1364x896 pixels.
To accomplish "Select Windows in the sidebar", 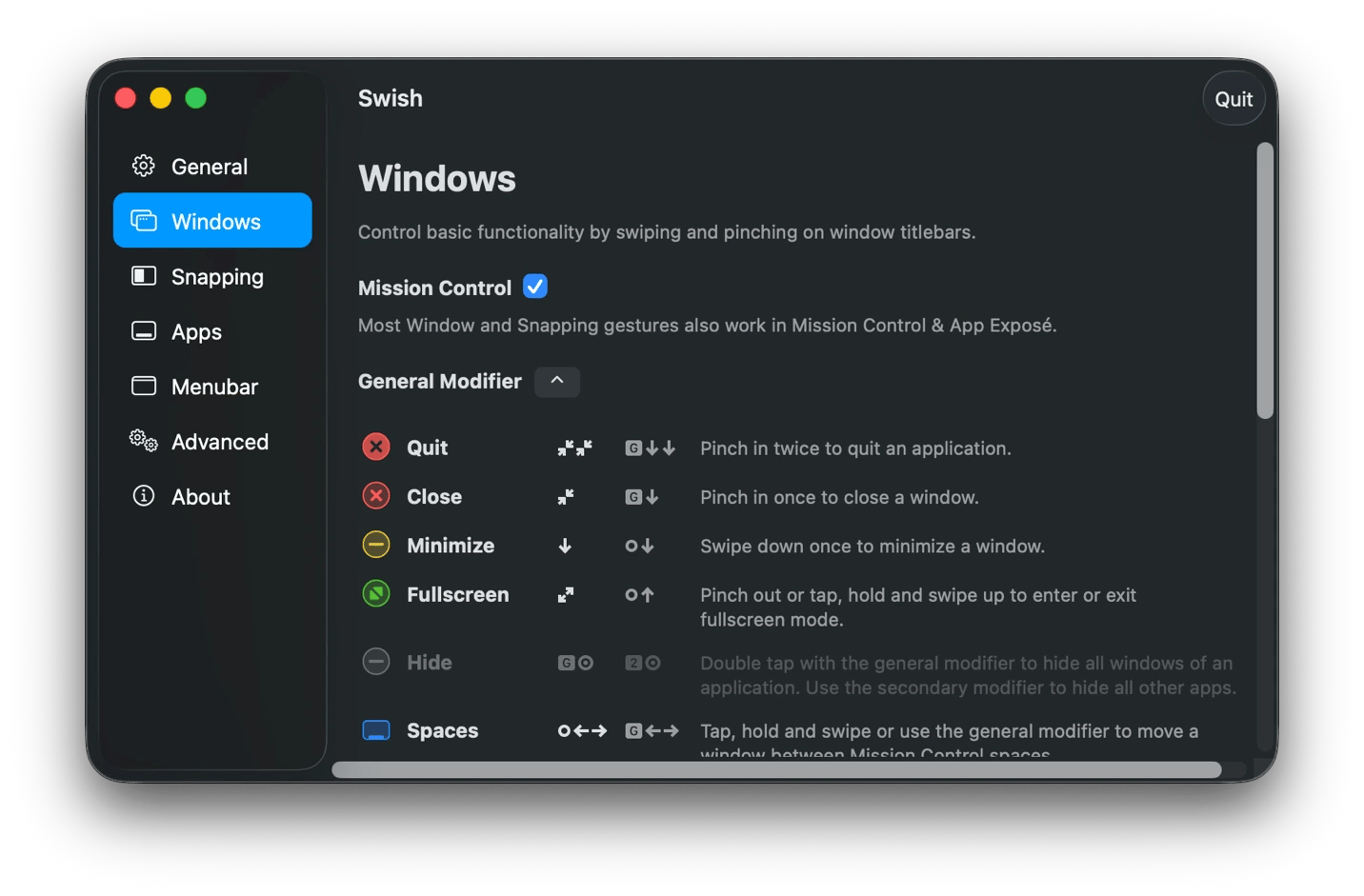I will (211, 221).
